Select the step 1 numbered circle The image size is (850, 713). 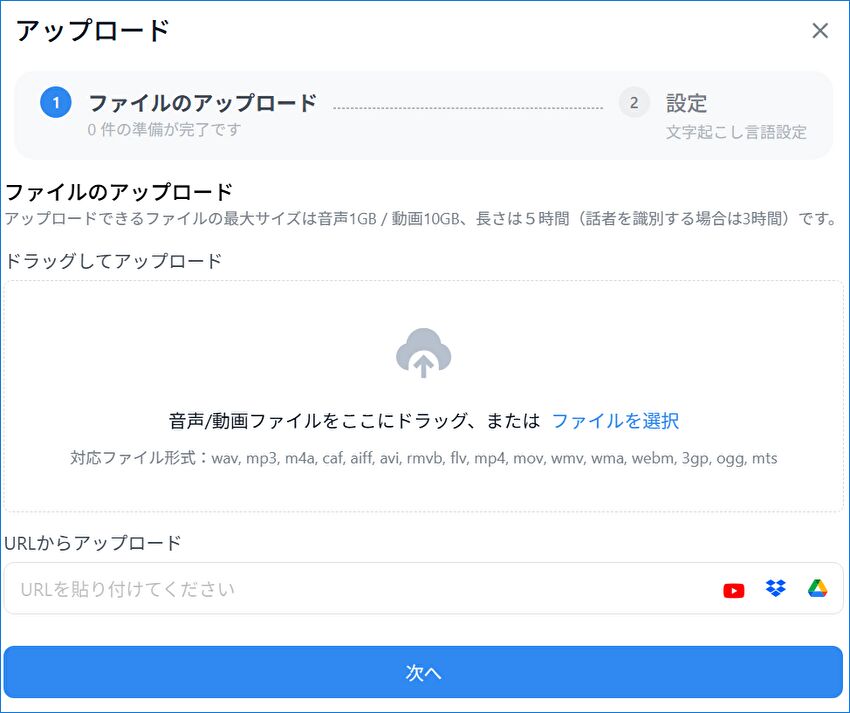point(56,103)
